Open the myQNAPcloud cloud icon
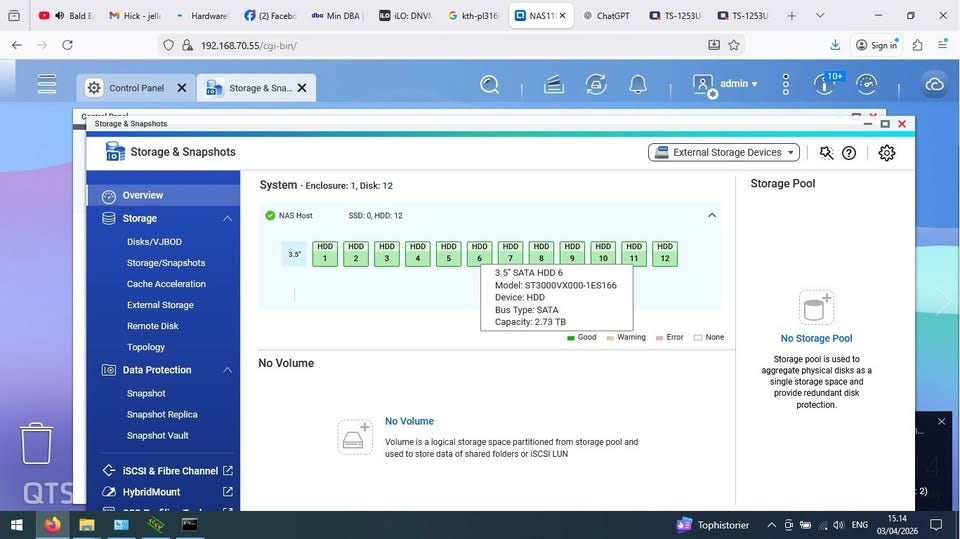Viewport: 960px width, 539px height. [x=934, y=85]
